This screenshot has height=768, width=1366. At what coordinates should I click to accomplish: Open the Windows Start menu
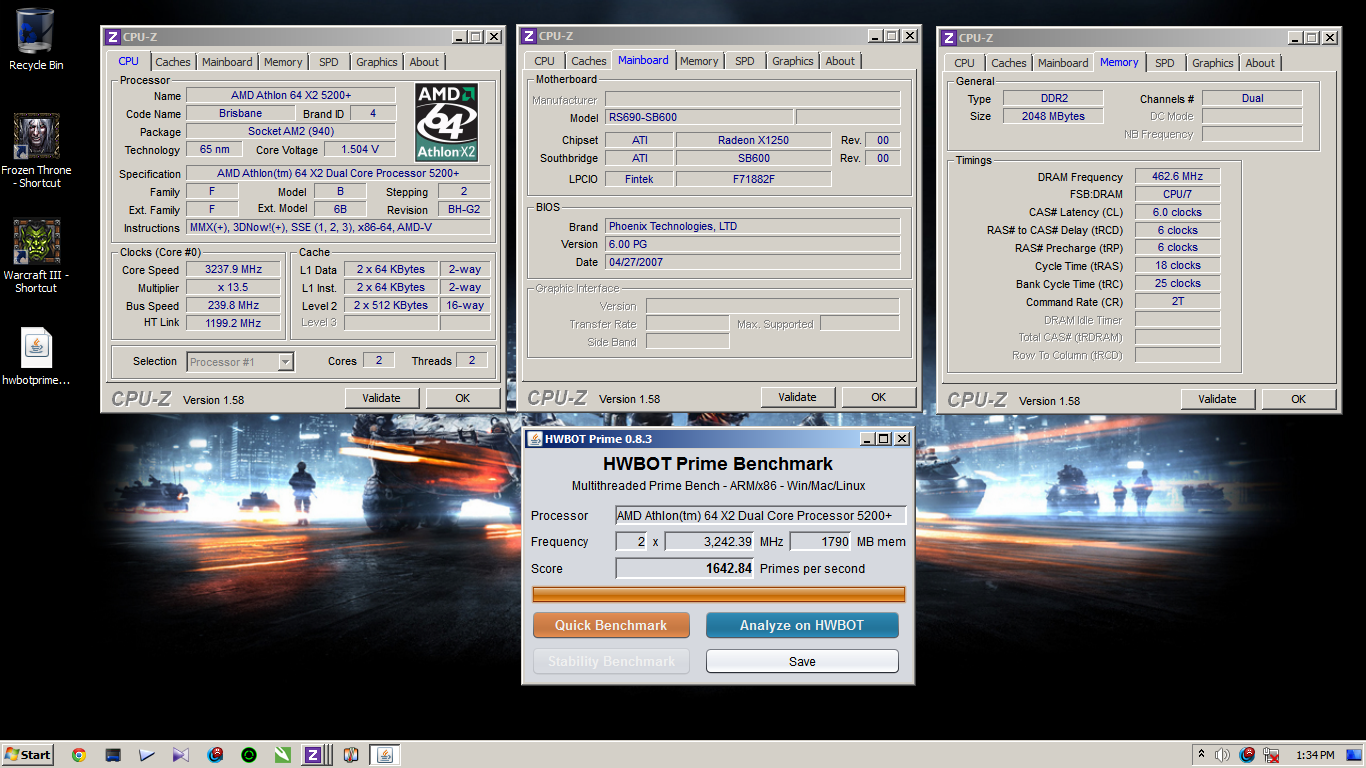pos(28,755)
